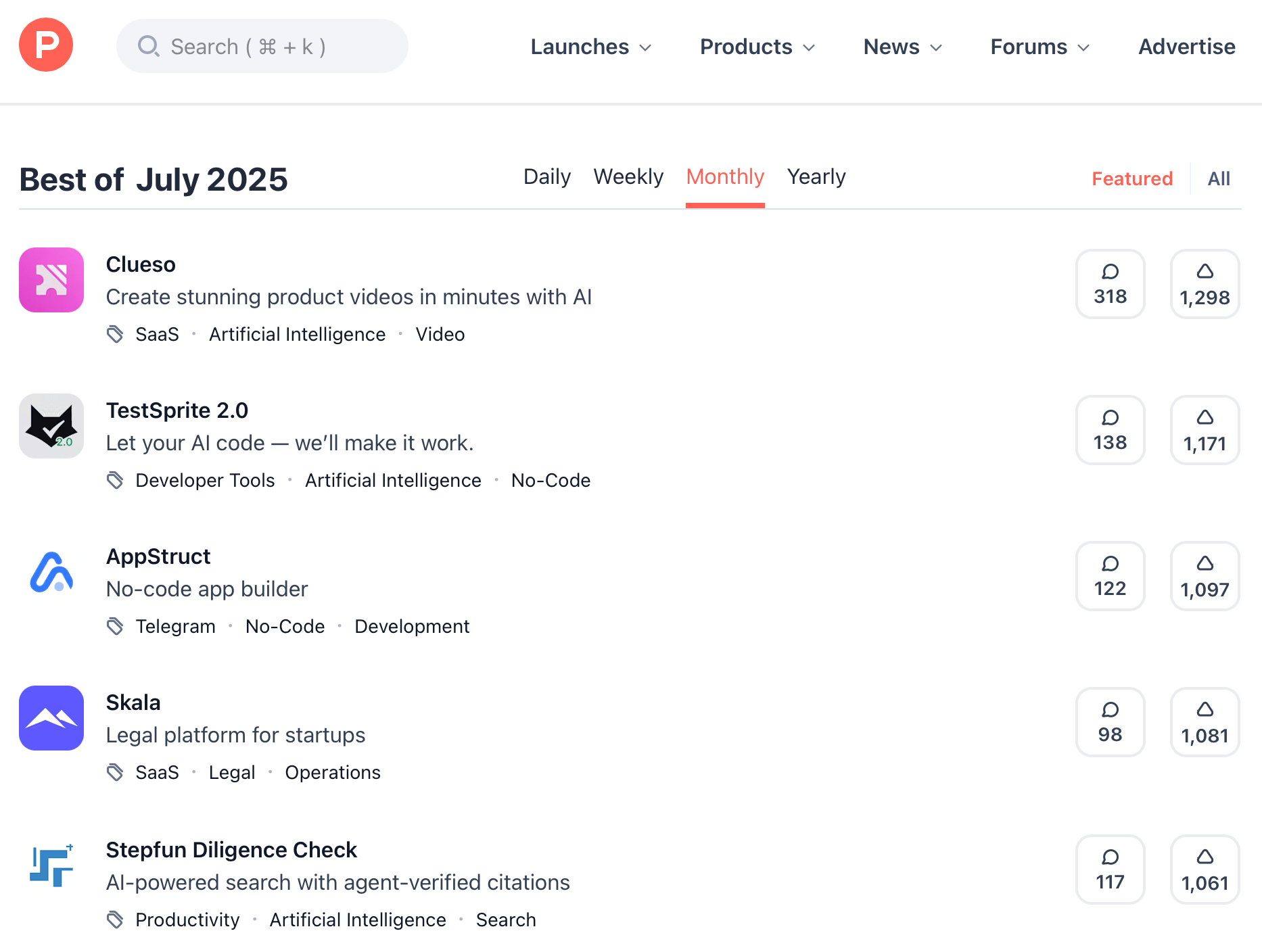The height and width of the screenshot is (952, 1262).
Task: Open the Productivity topic tag
Action: pyautogui.click(x=187, y=920)
